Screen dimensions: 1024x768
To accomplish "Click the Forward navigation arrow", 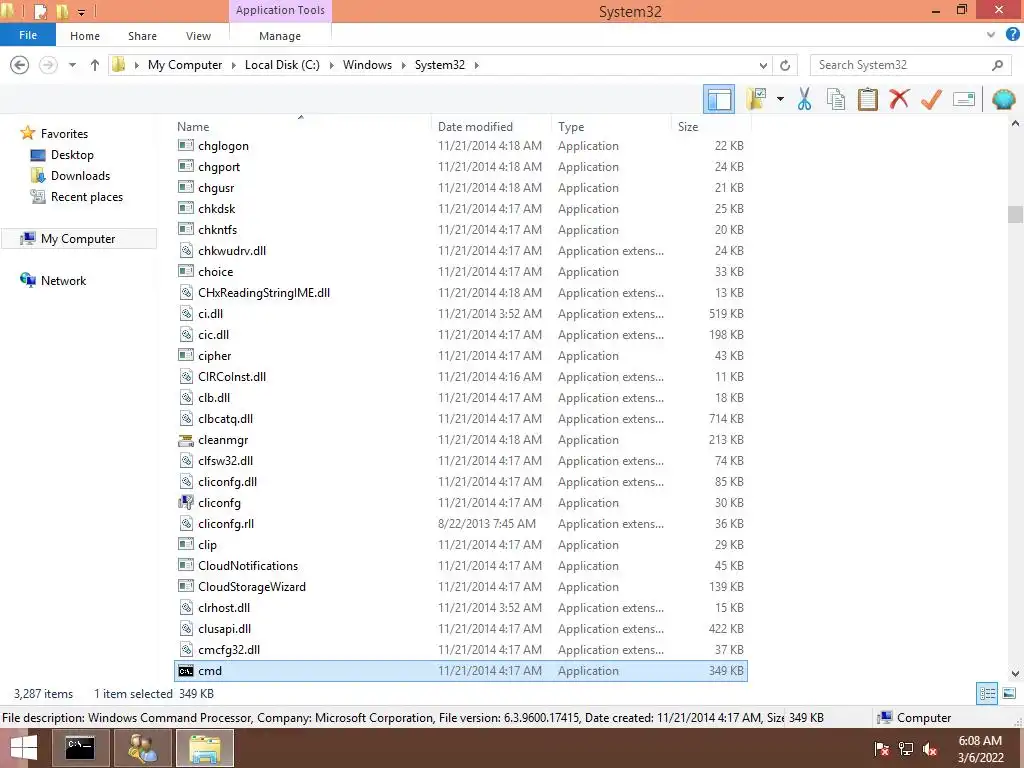I will click(x=48, y=65).
